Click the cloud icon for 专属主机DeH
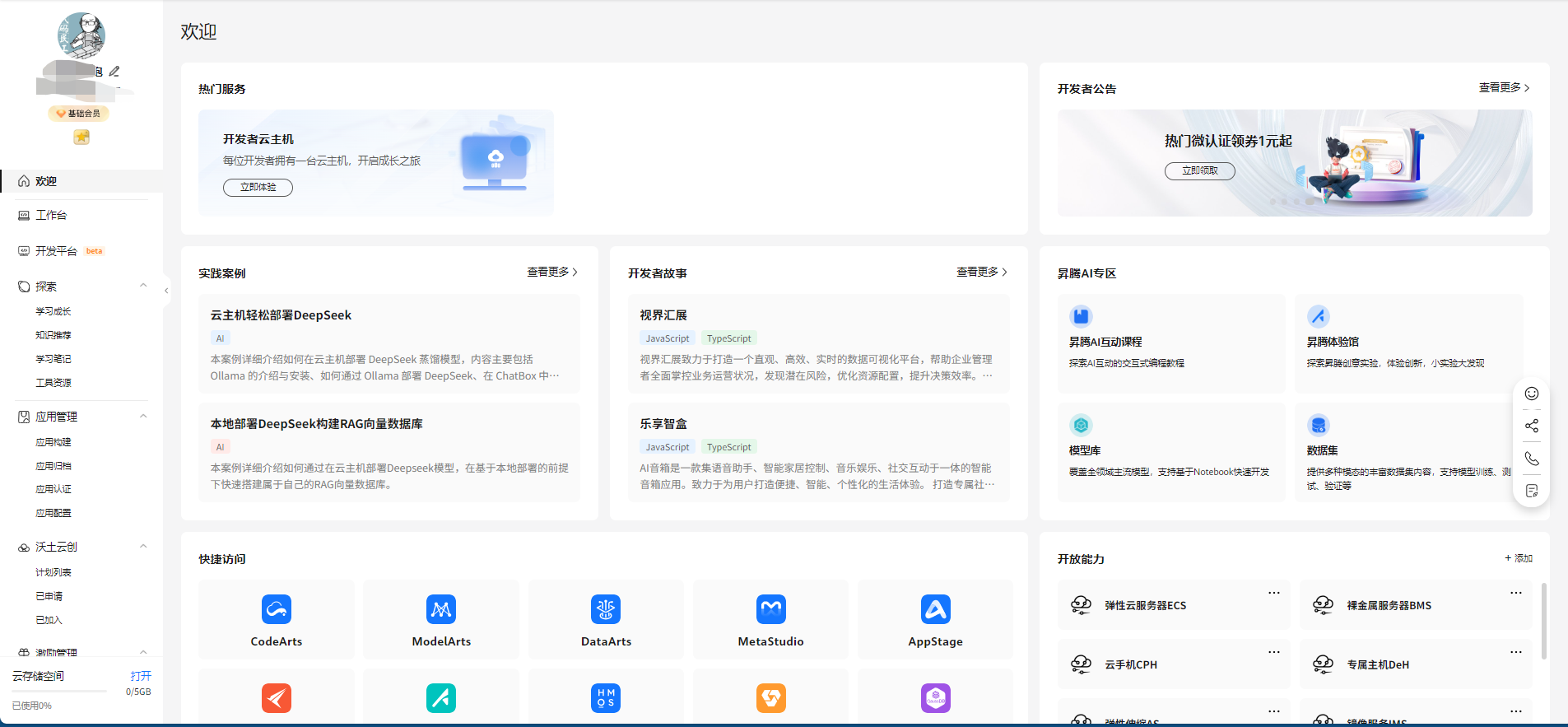The height and width of the screenshot is (727, 1568). tap(1323, 664)
